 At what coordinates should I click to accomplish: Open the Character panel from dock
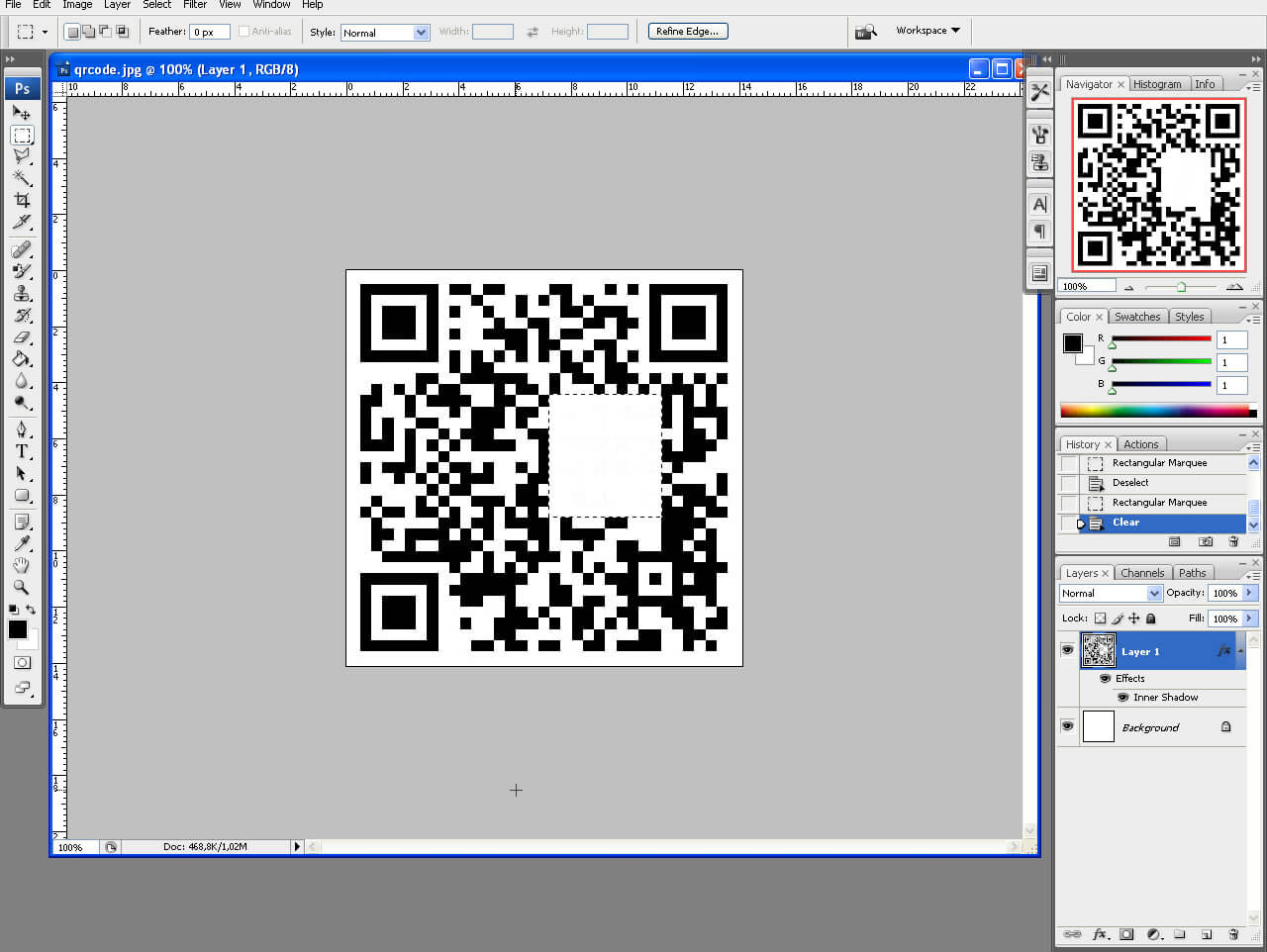(1039, 204)
